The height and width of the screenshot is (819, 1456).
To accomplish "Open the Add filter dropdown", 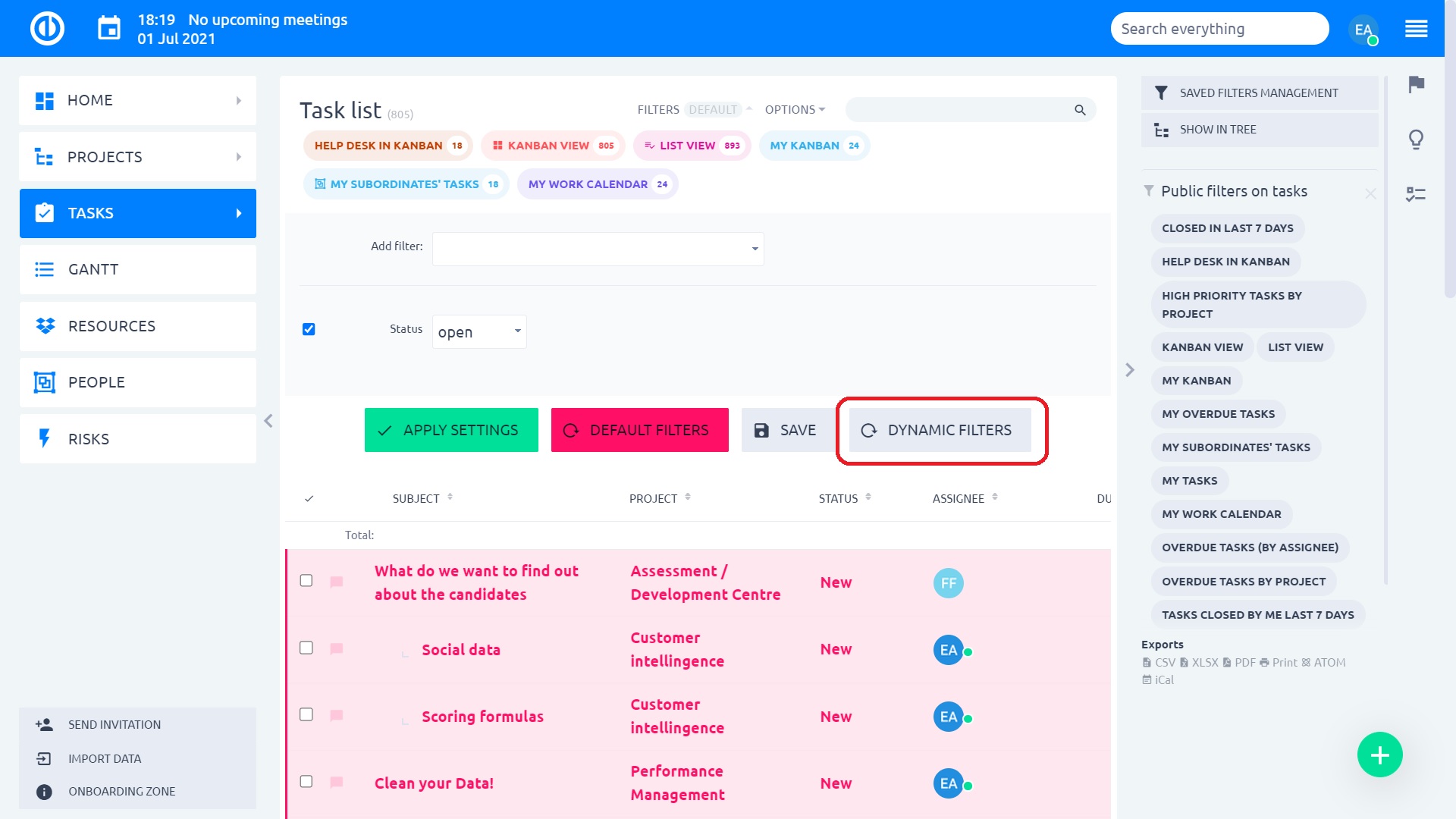I will [598, 249].
